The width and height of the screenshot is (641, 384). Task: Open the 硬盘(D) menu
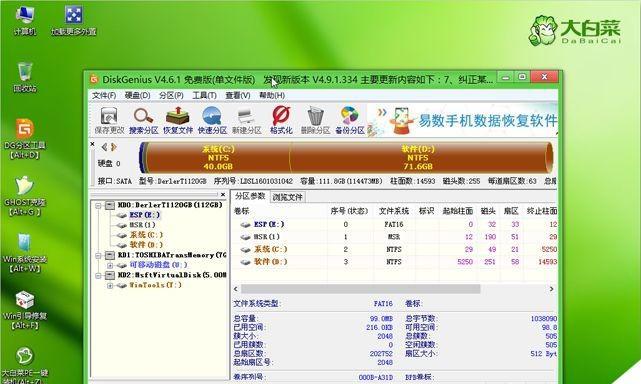coord(137,95)
